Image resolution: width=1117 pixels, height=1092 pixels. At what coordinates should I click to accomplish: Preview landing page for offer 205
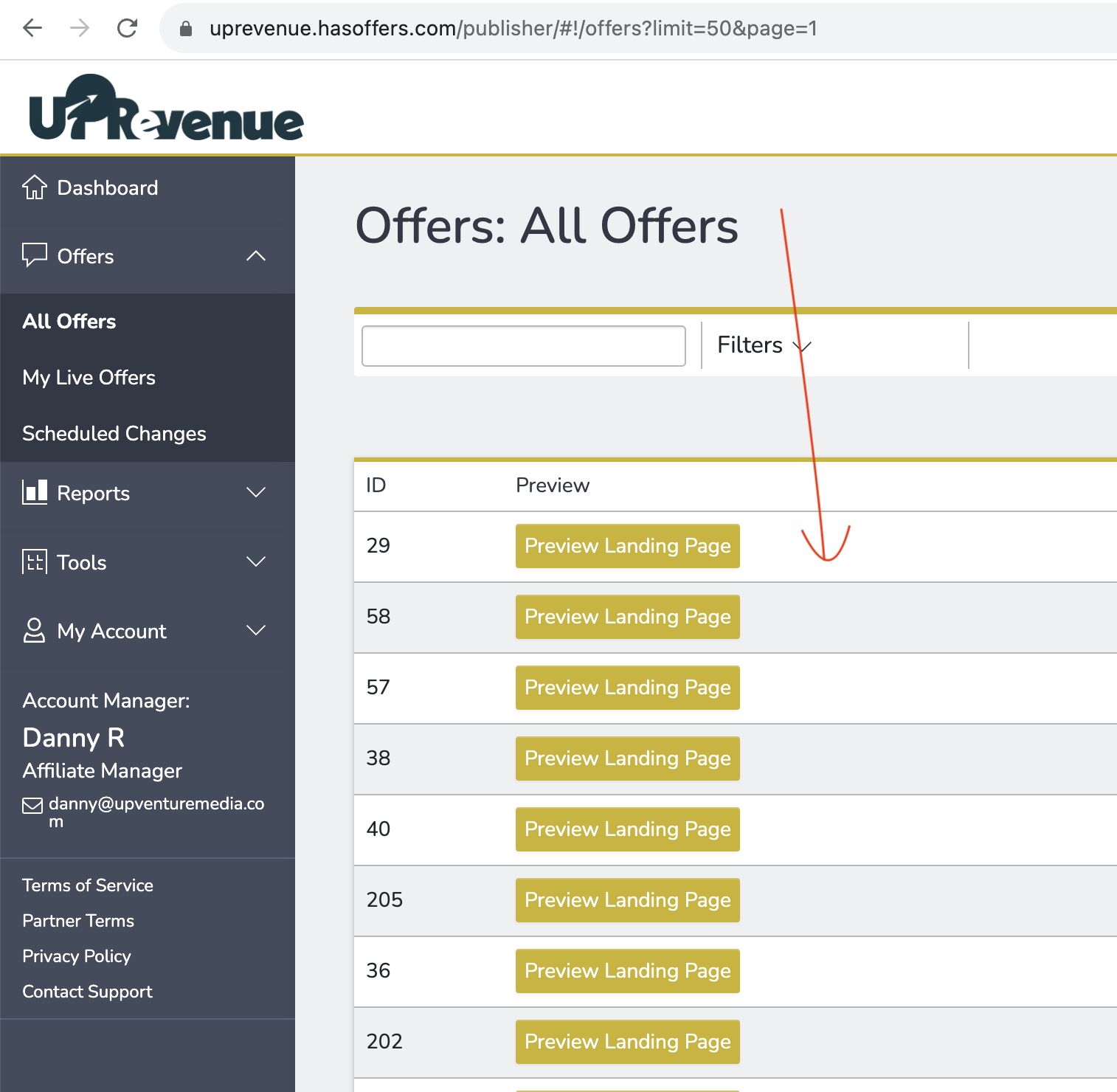click(x=628, y=900)
